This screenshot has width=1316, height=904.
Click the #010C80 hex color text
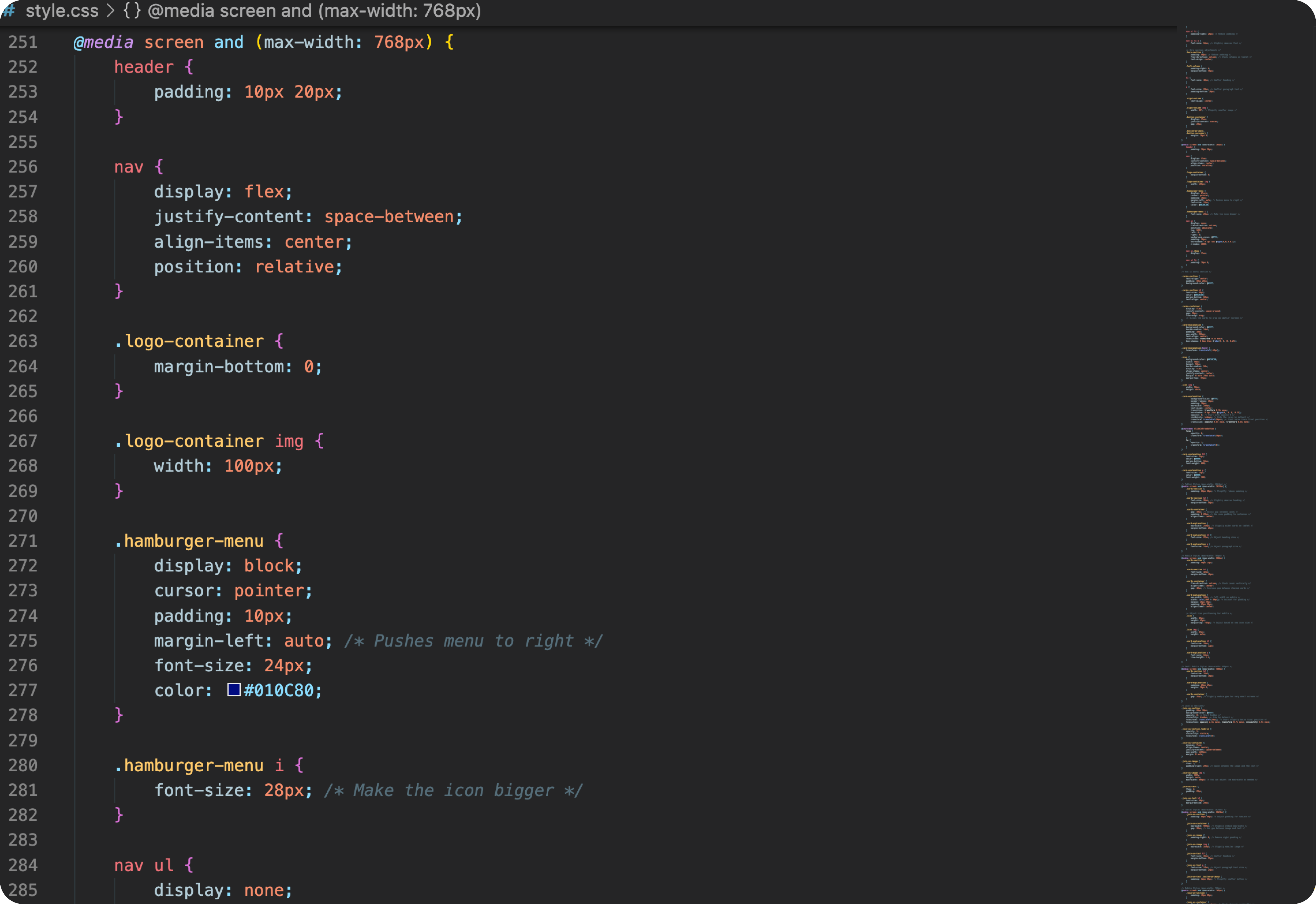tap(279, 690)
